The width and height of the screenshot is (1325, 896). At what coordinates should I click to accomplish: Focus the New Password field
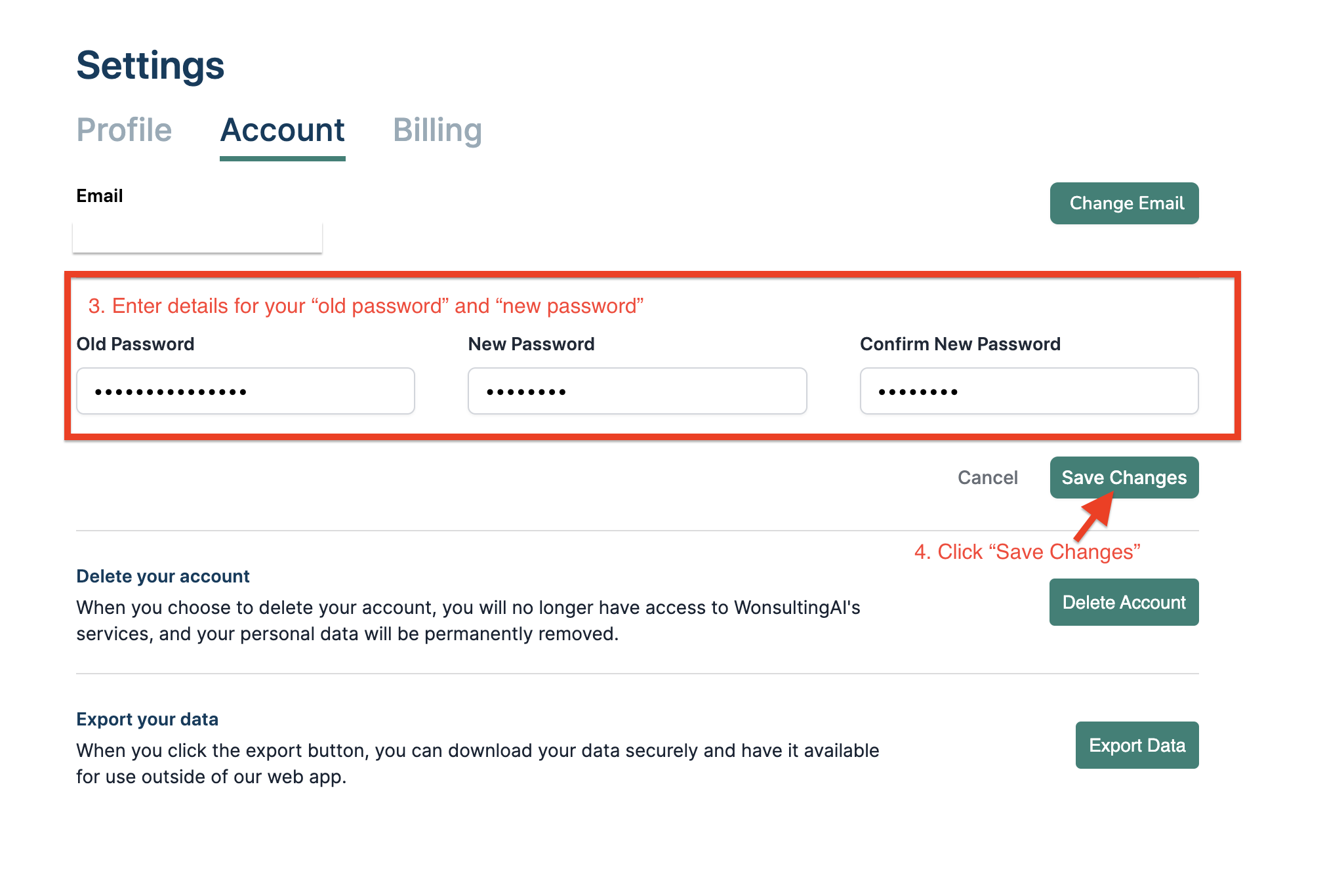[x=637, y=391]
